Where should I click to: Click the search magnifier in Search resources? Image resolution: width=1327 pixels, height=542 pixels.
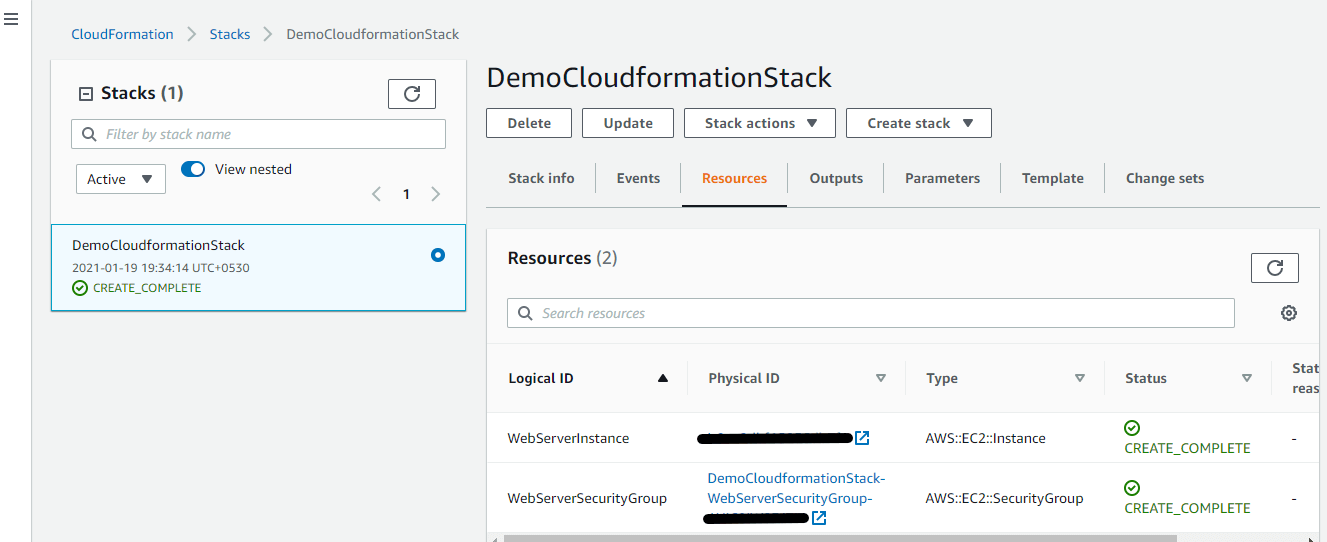pos(526,313)
